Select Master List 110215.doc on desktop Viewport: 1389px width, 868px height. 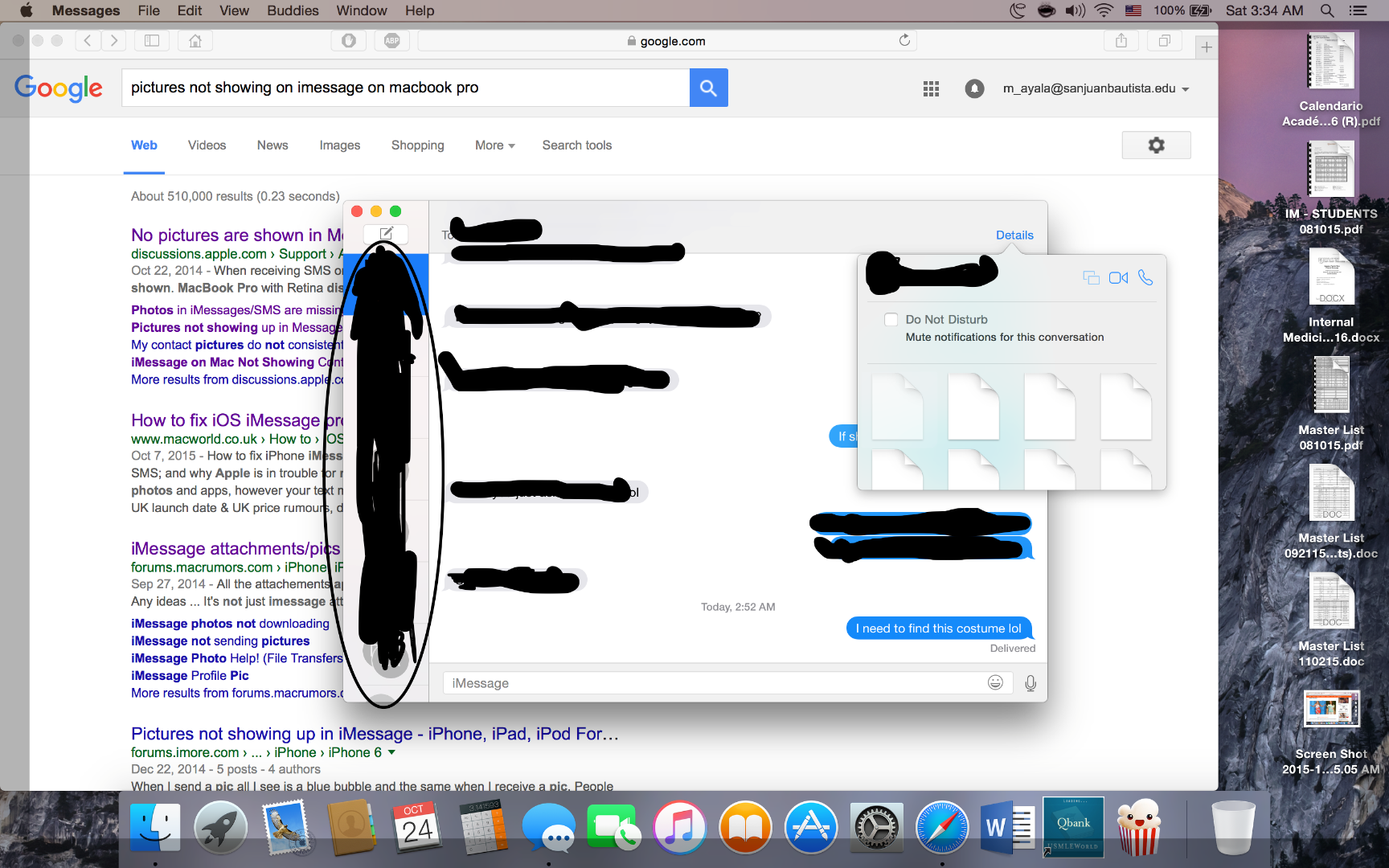point(1331,620)
